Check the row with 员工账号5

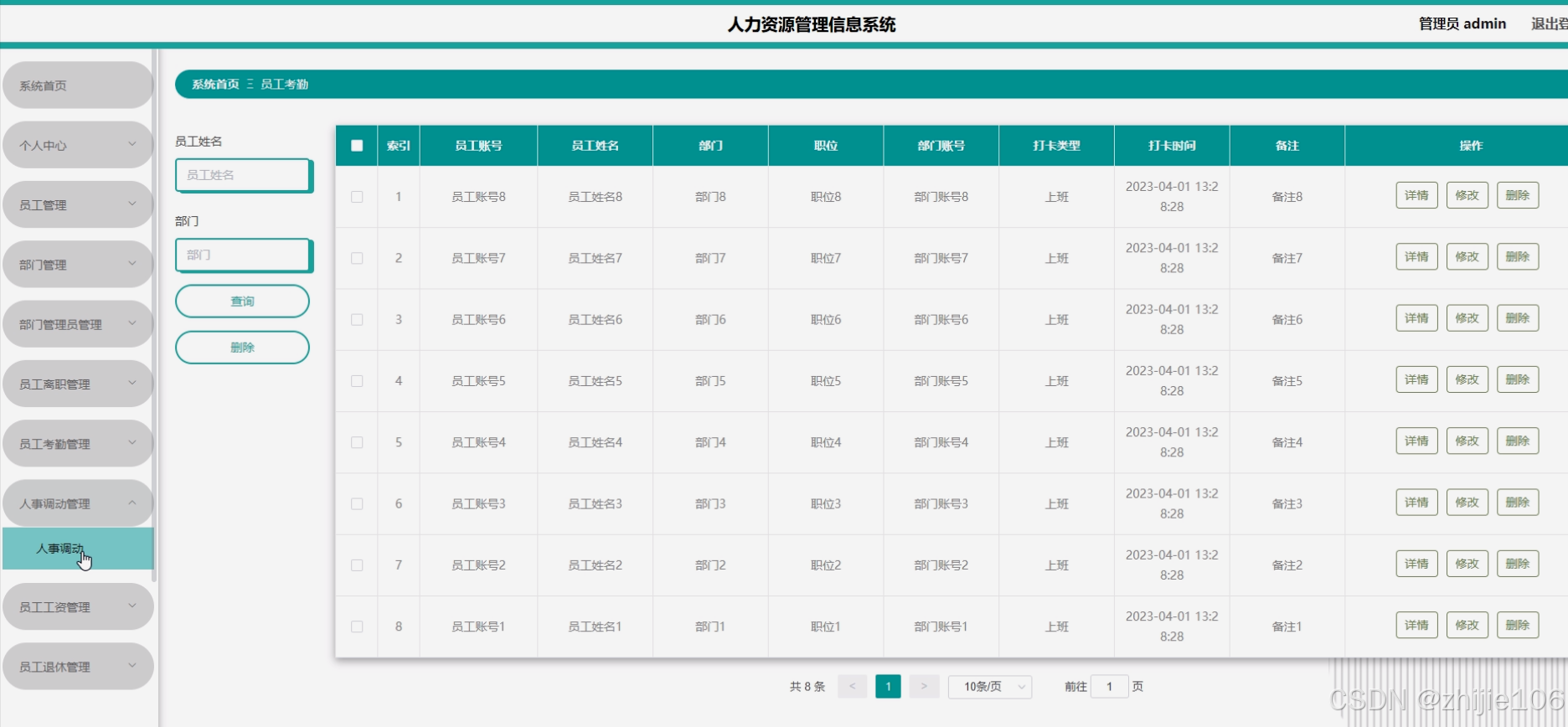tap(357, 381)
